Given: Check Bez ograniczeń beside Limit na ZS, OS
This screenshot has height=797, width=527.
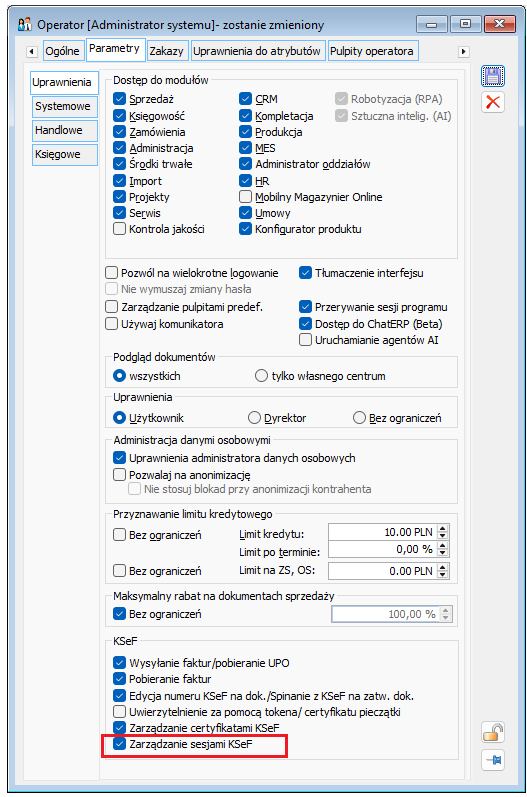Looking at the screenshot, I should click(x=119, y=571).
